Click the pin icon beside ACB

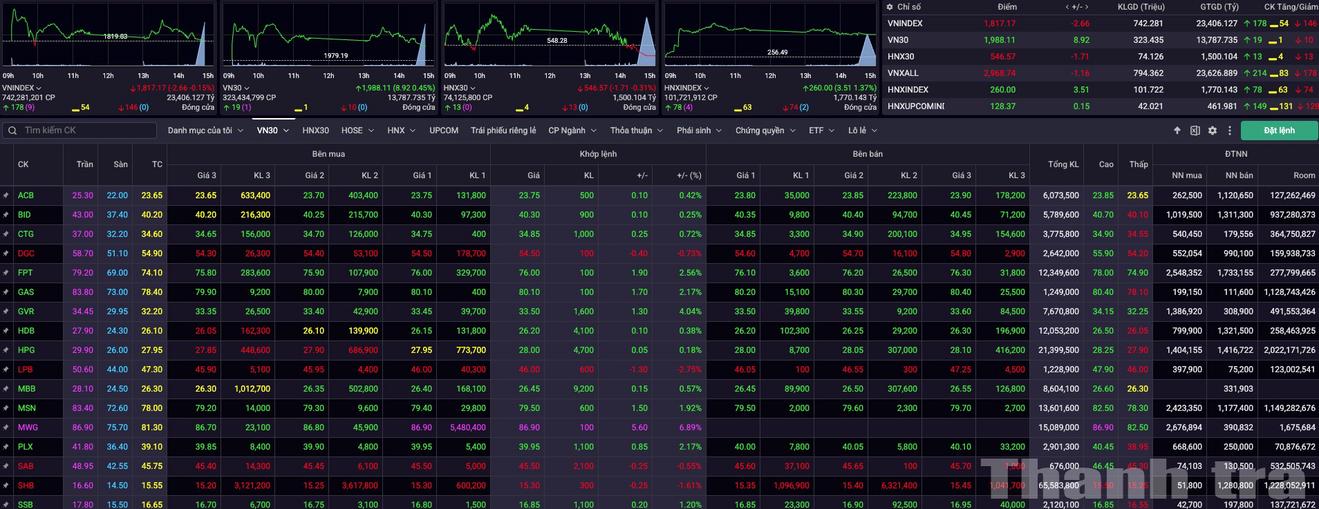[6, 196]
